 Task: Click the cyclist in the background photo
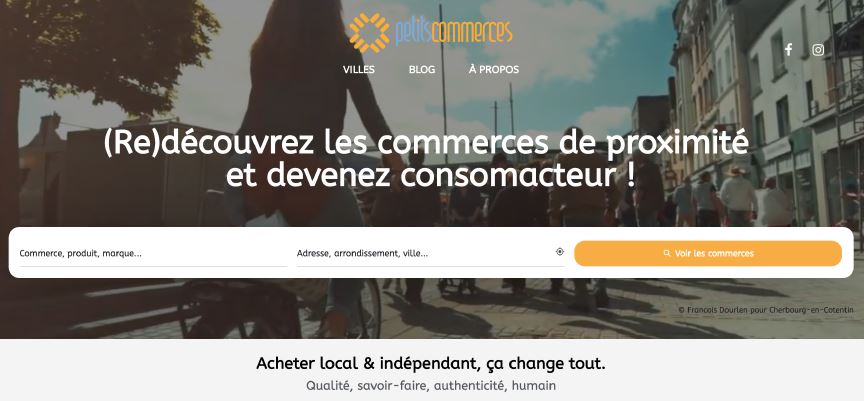coord(298,165)
